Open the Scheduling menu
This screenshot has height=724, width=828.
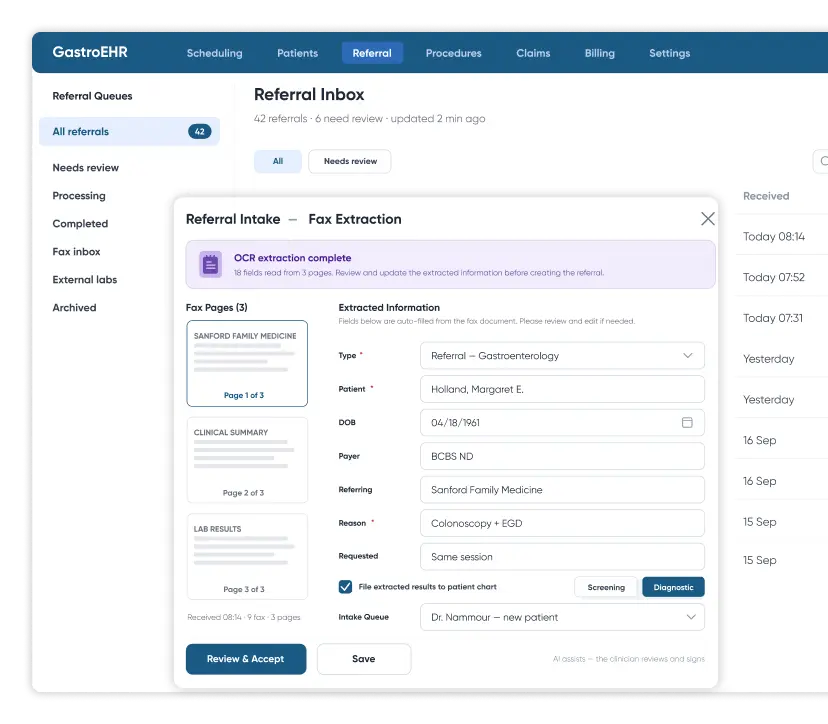214,53
